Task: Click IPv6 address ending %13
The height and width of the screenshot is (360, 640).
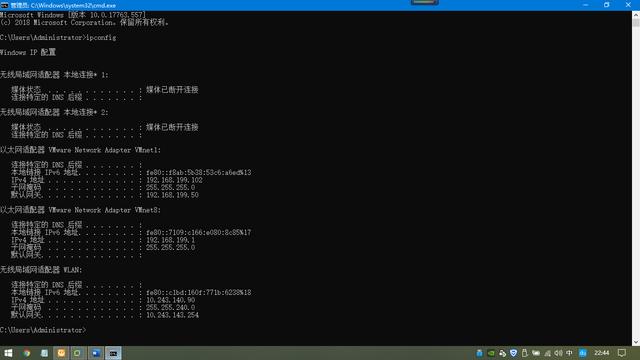Action: pos(199,173)
